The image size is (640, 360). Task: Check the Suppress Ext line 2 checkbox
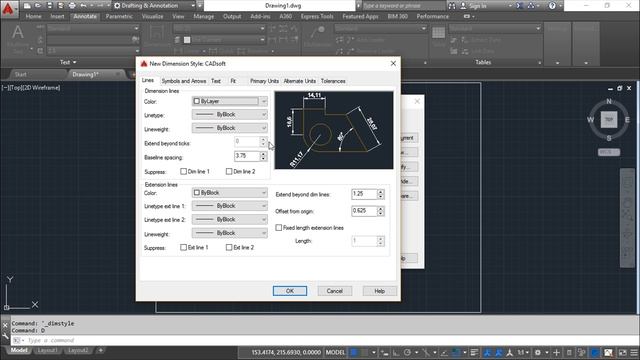(x=229, y=247)
